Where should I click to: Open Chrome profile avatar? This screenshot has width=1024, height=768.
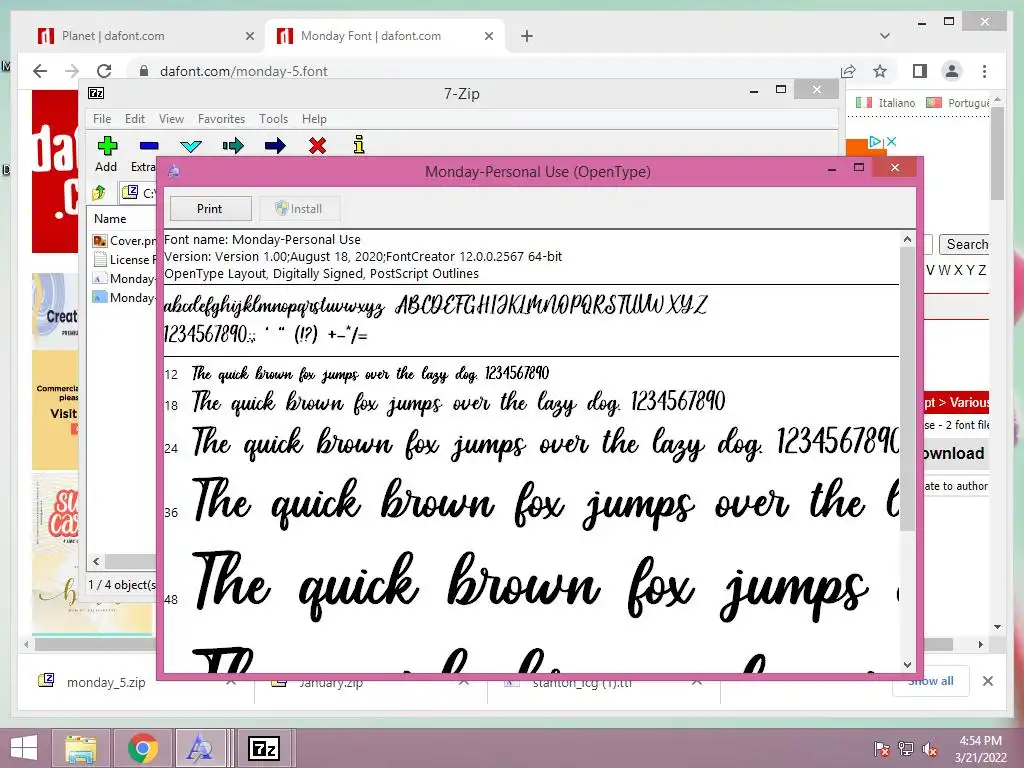952,71
